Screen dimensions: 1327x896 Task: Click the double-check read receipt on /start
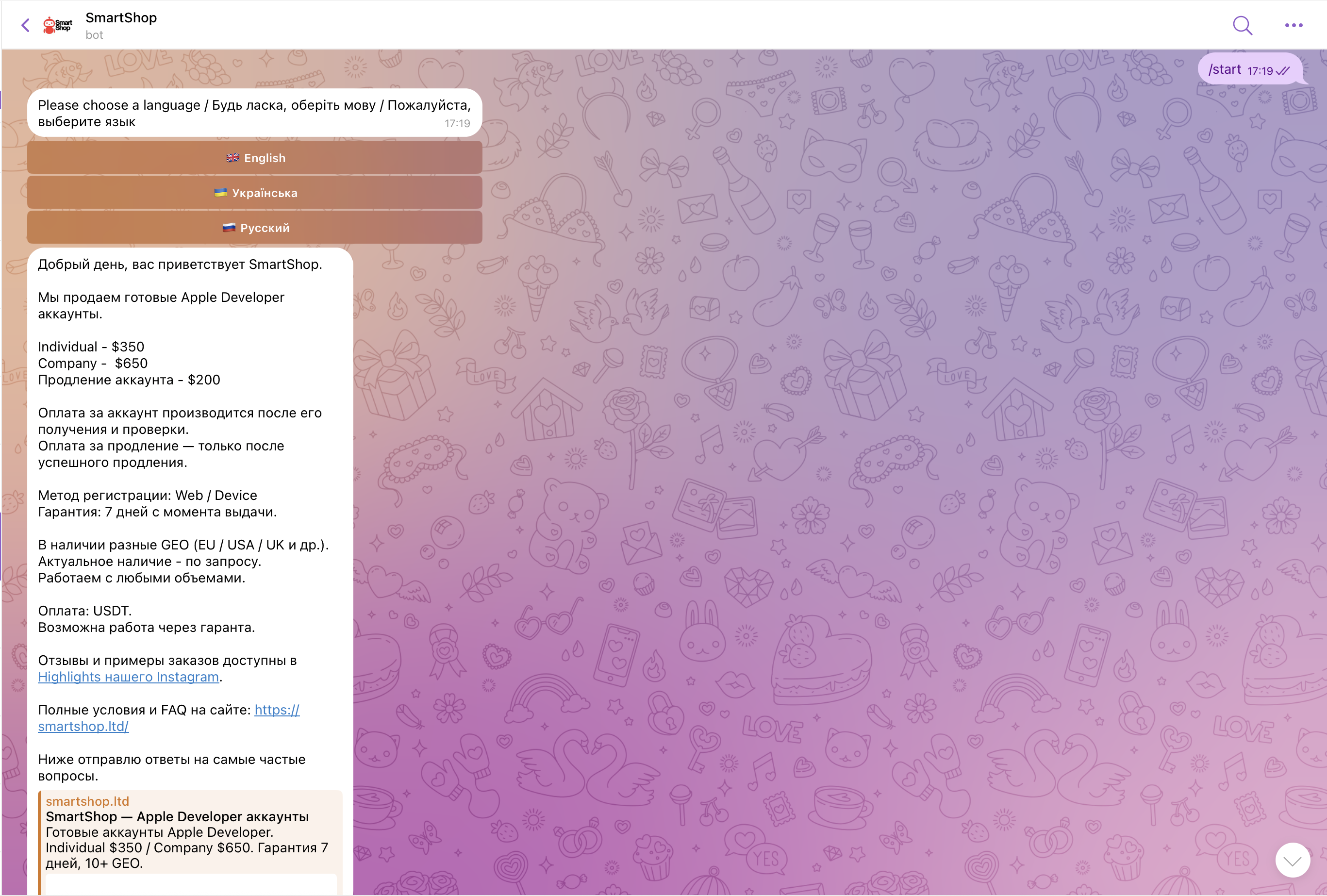coord(1283,71)
